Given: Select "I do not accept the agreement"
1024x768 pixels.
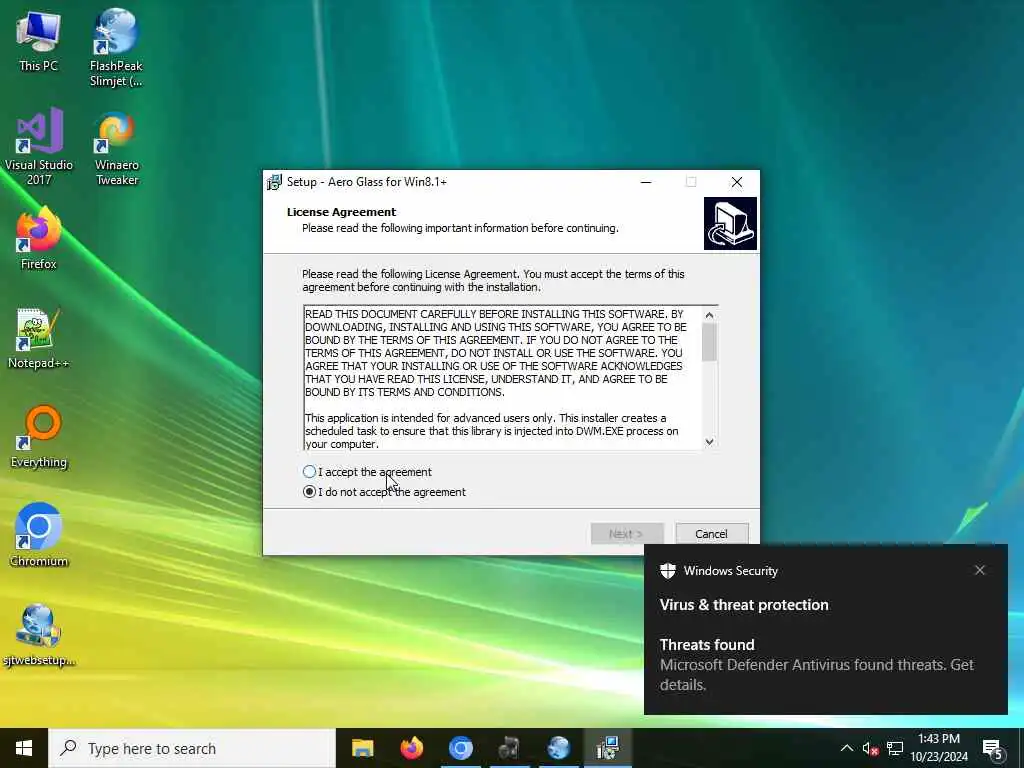Looking at the screenshot, I should (x=384, y=492).
